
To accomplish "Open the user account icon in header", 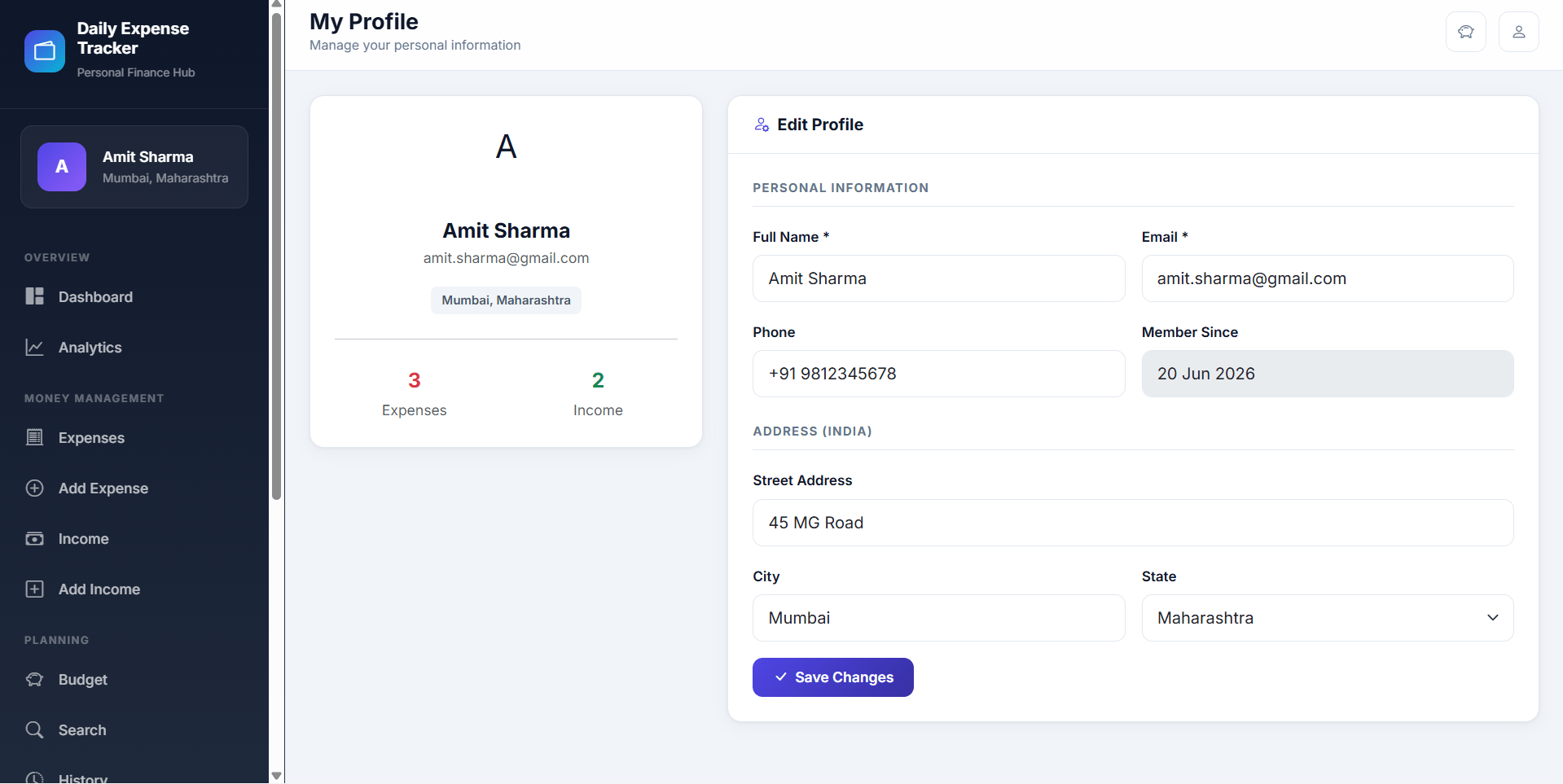I will [1519, 32].
